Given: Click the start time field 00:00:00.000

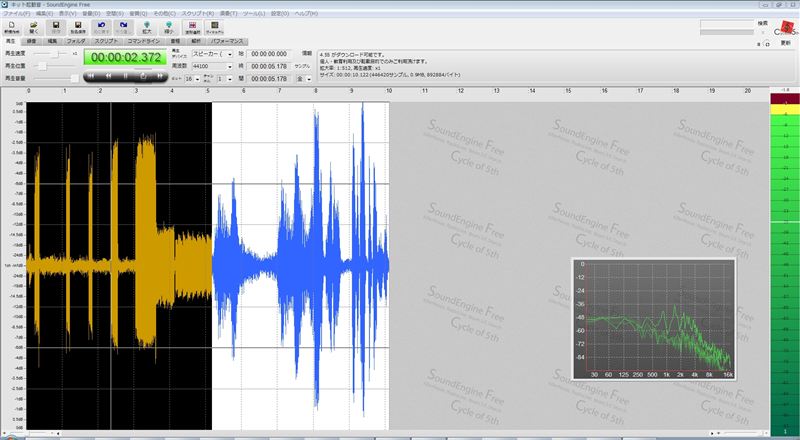Looking at the screenshot, I should click(x=269, y=54).
